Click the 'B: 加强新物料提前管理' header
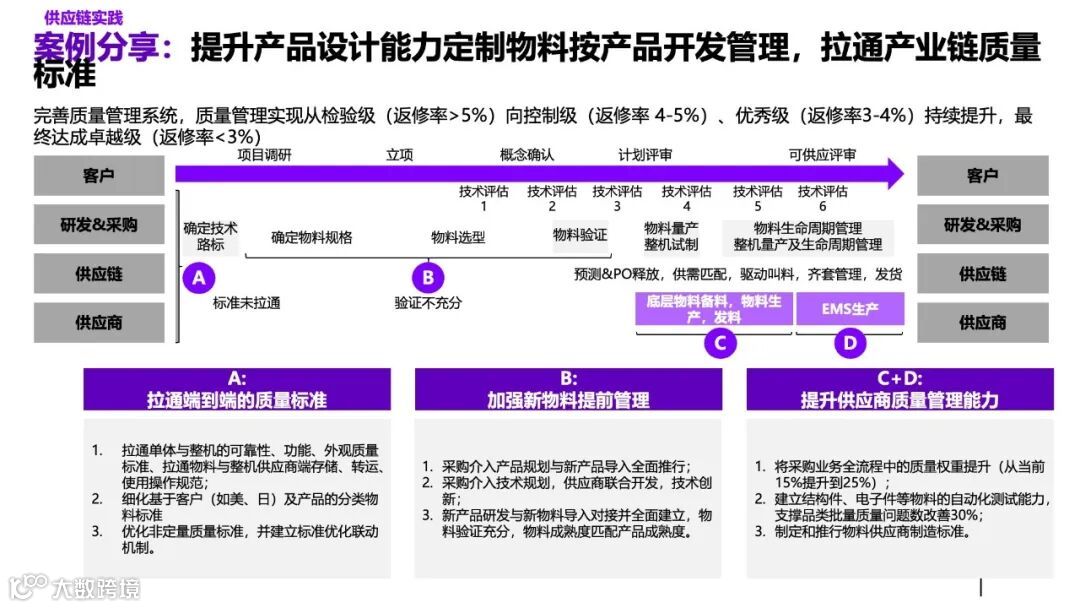This screenshot has width=1080, height=608. click(568, 390)
